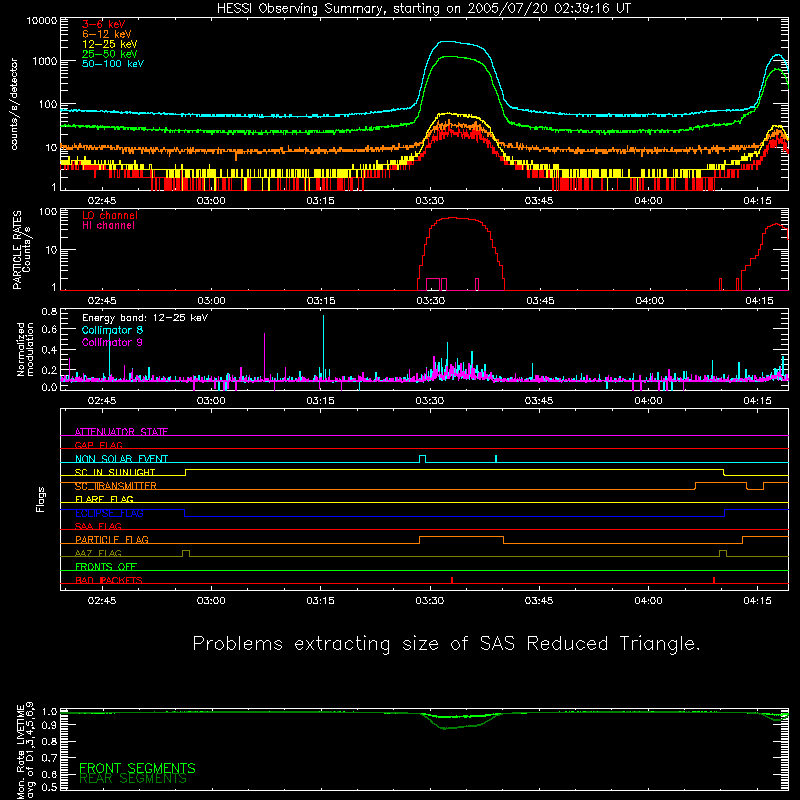800x800 pixels.
Task: Select the red 3-6 keV legend label
Action: 104,24
